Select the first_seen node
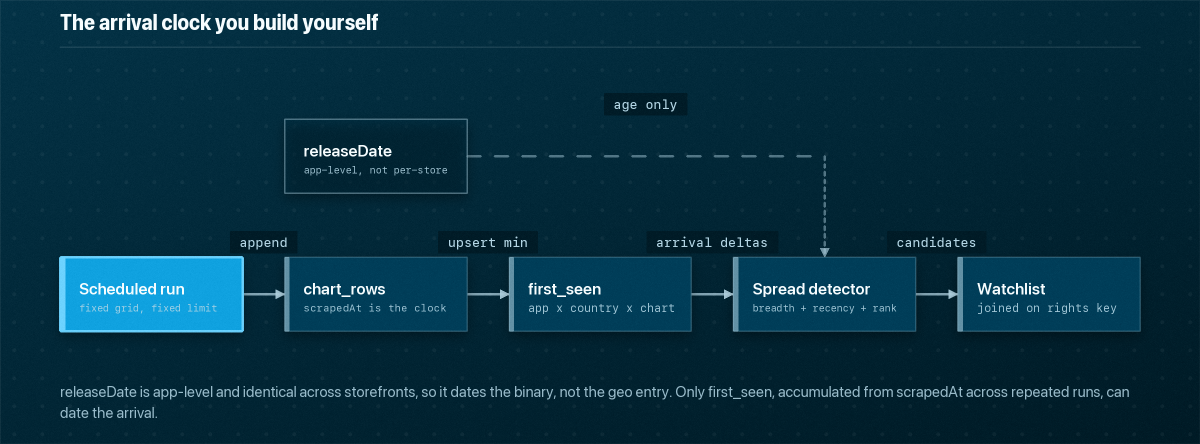1200x444 pixels. tap(600, 295)
